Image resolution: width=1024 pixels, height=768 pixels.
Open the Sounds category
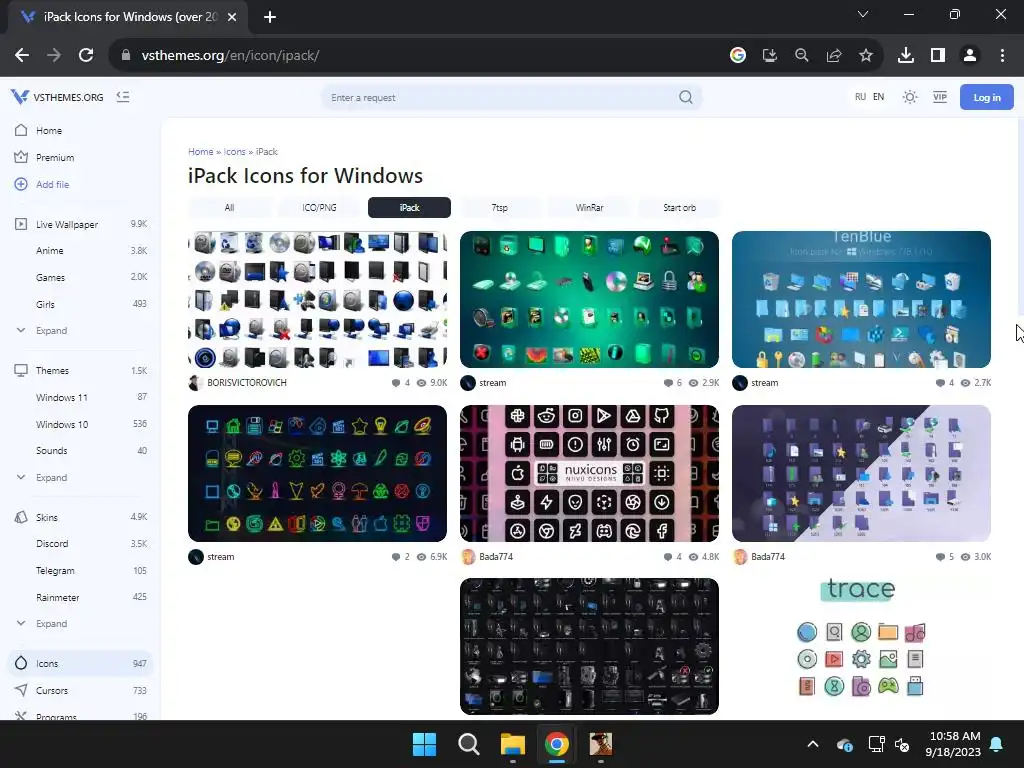tap(52, 451)
